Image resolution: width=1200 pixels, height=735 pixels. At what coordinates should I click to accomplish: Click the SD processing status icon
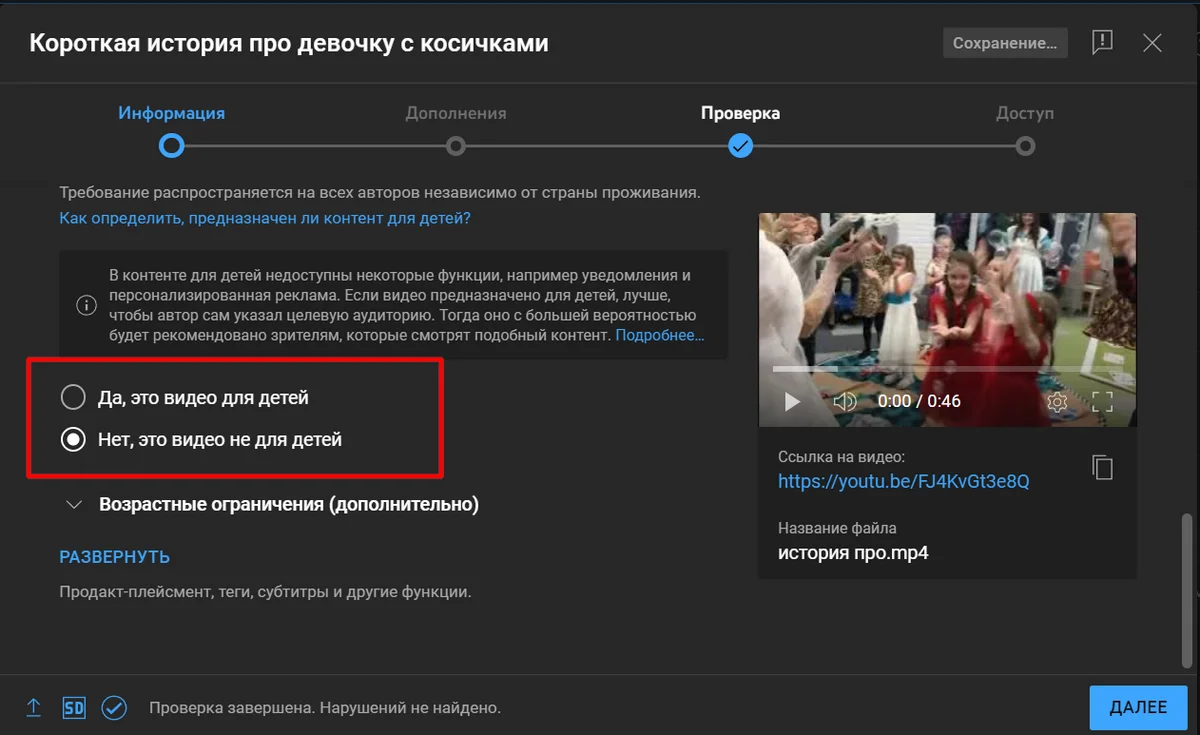coord(73,708)
